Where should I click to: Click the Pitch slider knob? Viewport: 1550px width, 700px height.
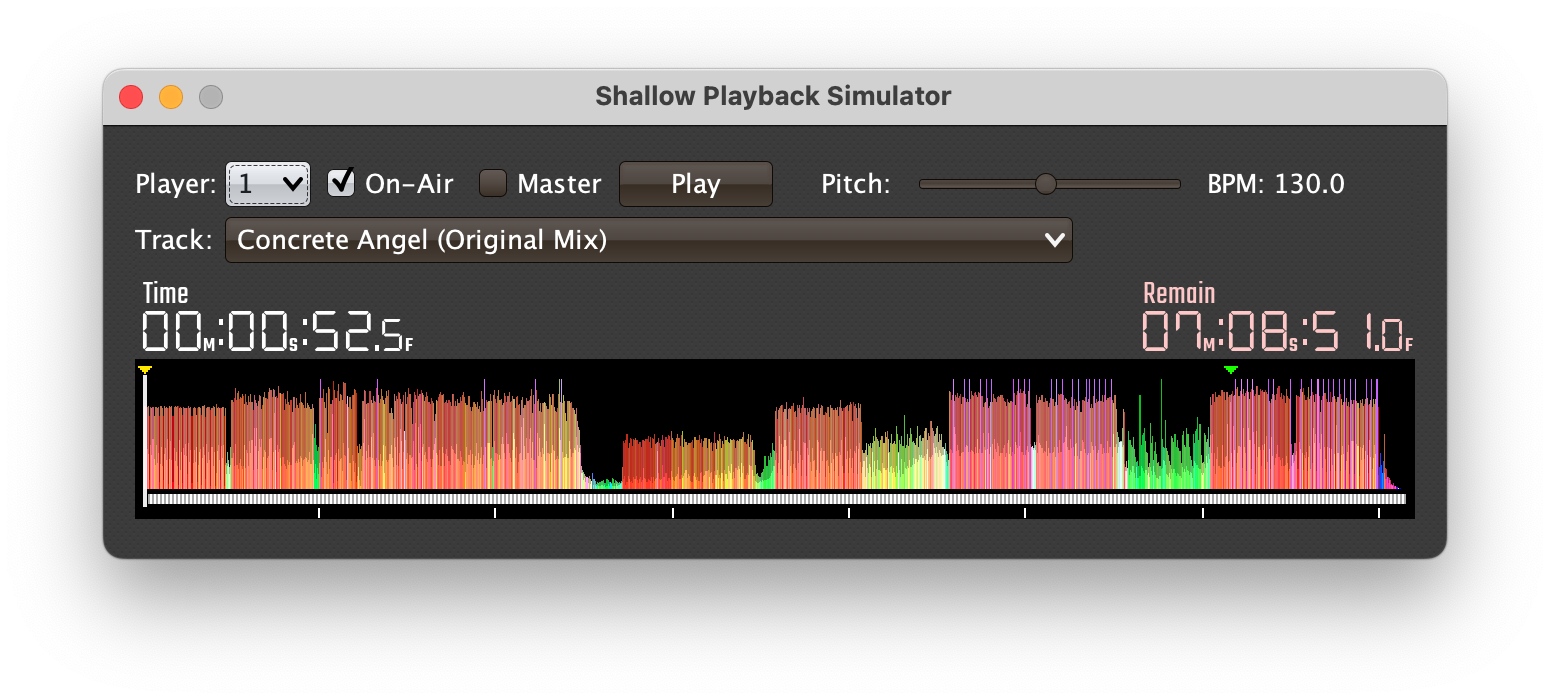[1046, 184]
